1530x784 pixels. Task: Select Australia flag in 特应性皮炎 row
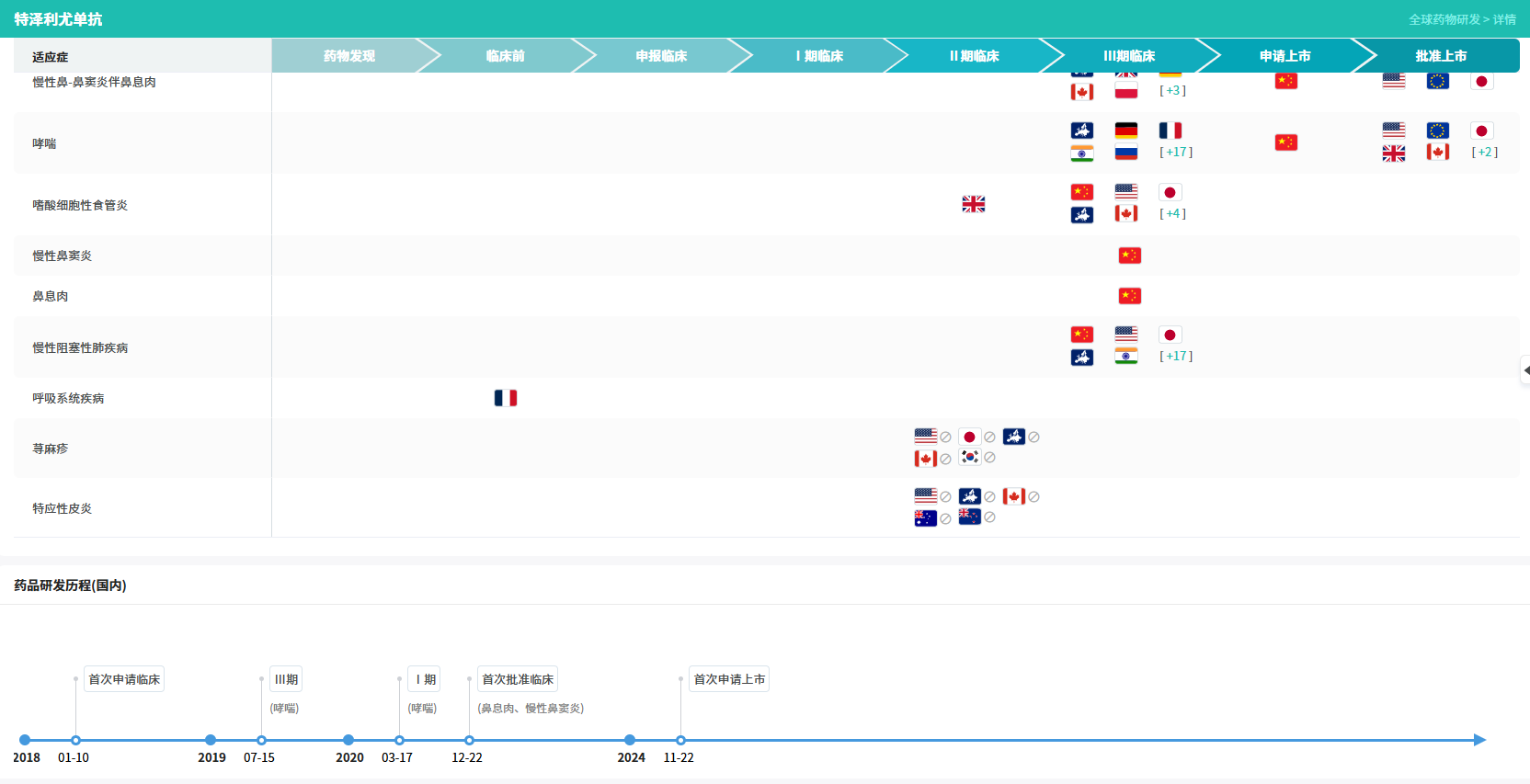point(926,518)
